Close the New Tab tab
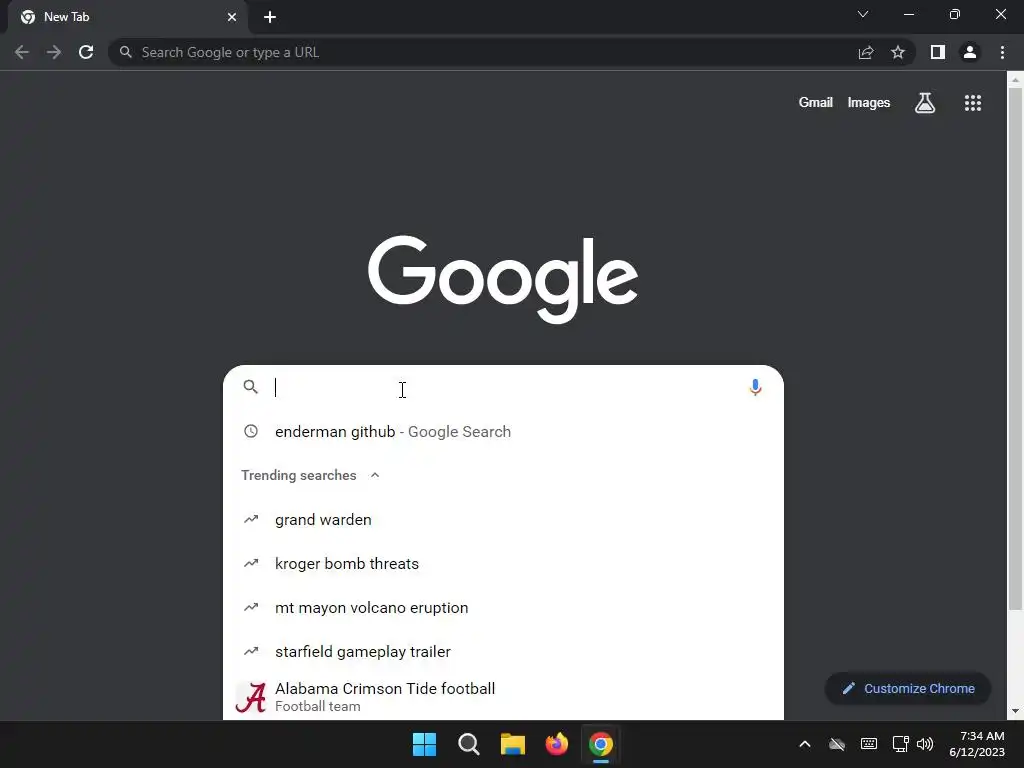Image resolution: width=1024 pixels, height=768 pixels. point(232,17)
